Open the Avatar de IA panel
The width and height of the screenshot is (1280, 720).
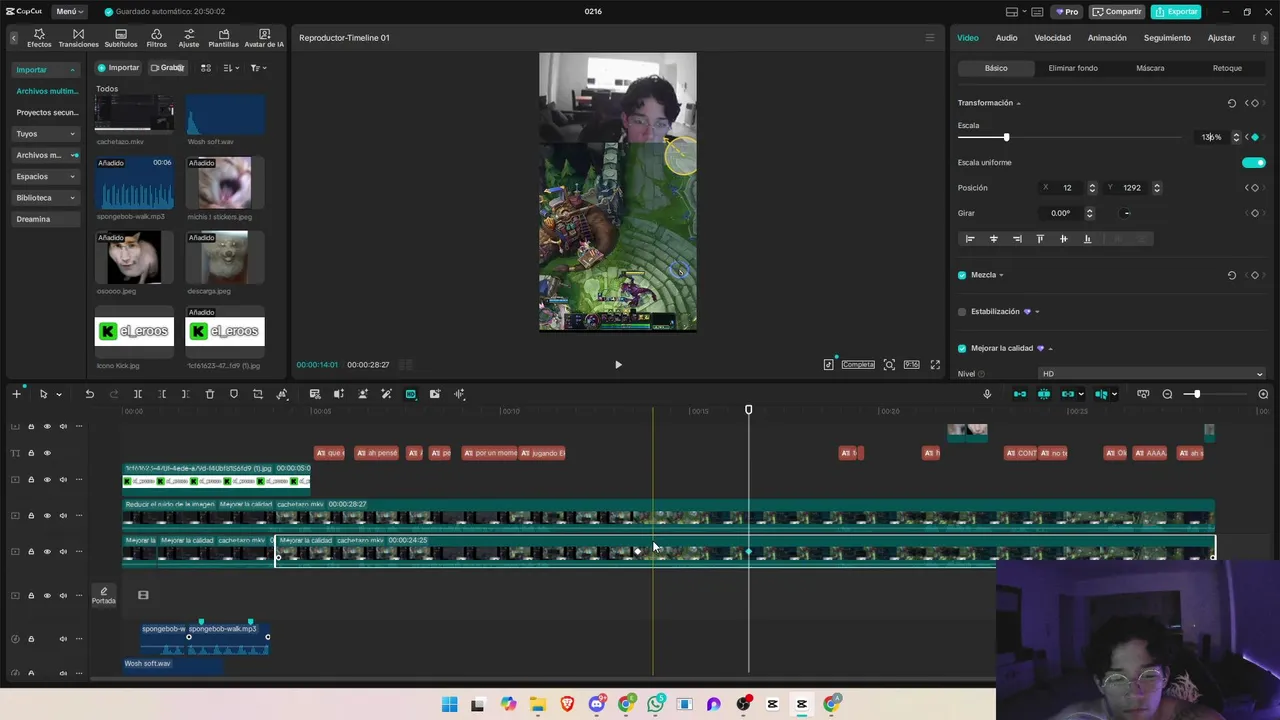click(x=264, y=38)
